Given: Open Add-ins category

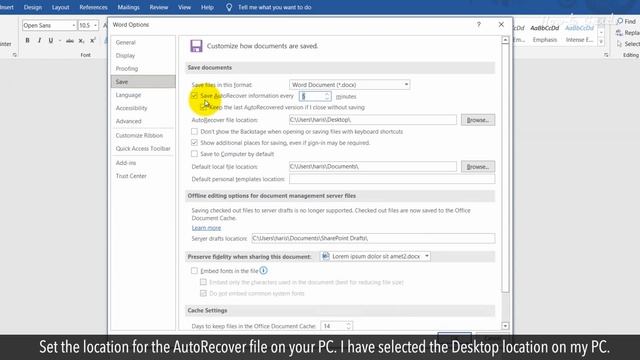Looking at the screenshot, I should pyautogui.click(x=126, y=163).
